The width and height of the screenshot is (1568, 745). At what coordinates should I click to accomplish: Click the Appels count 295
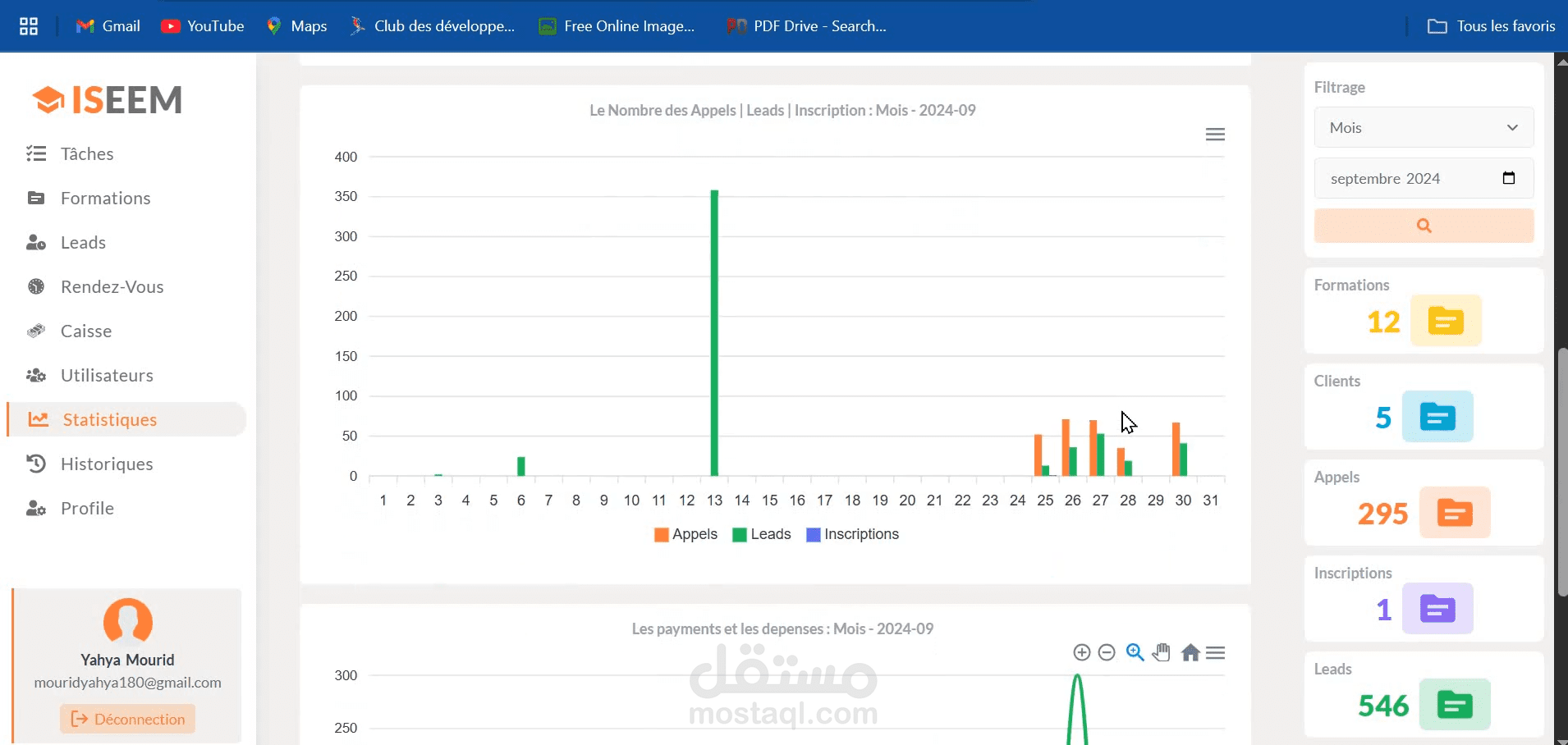1382,514
